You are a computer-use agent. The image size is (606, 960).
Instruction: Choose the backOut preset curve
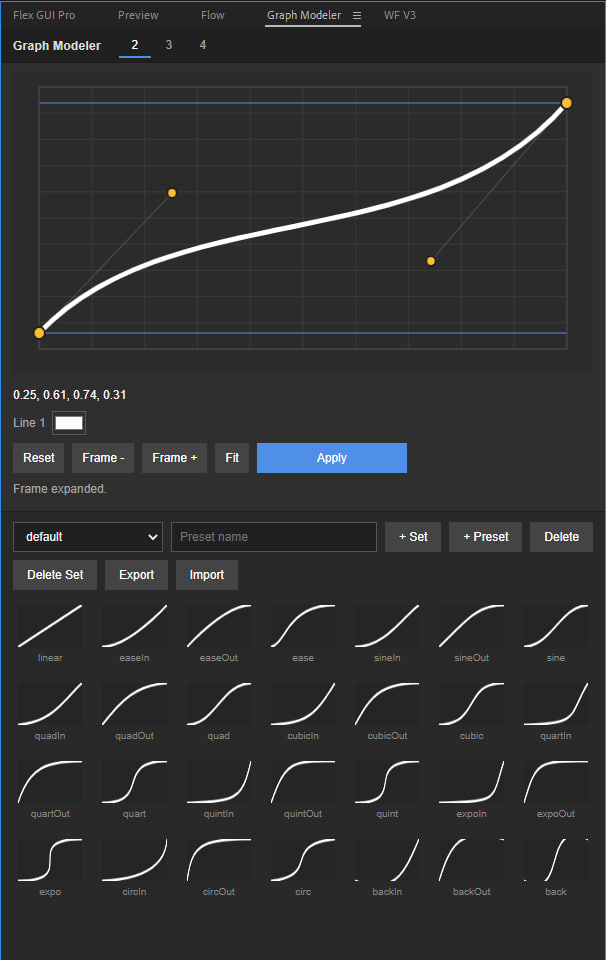click(x=472, y=860)
